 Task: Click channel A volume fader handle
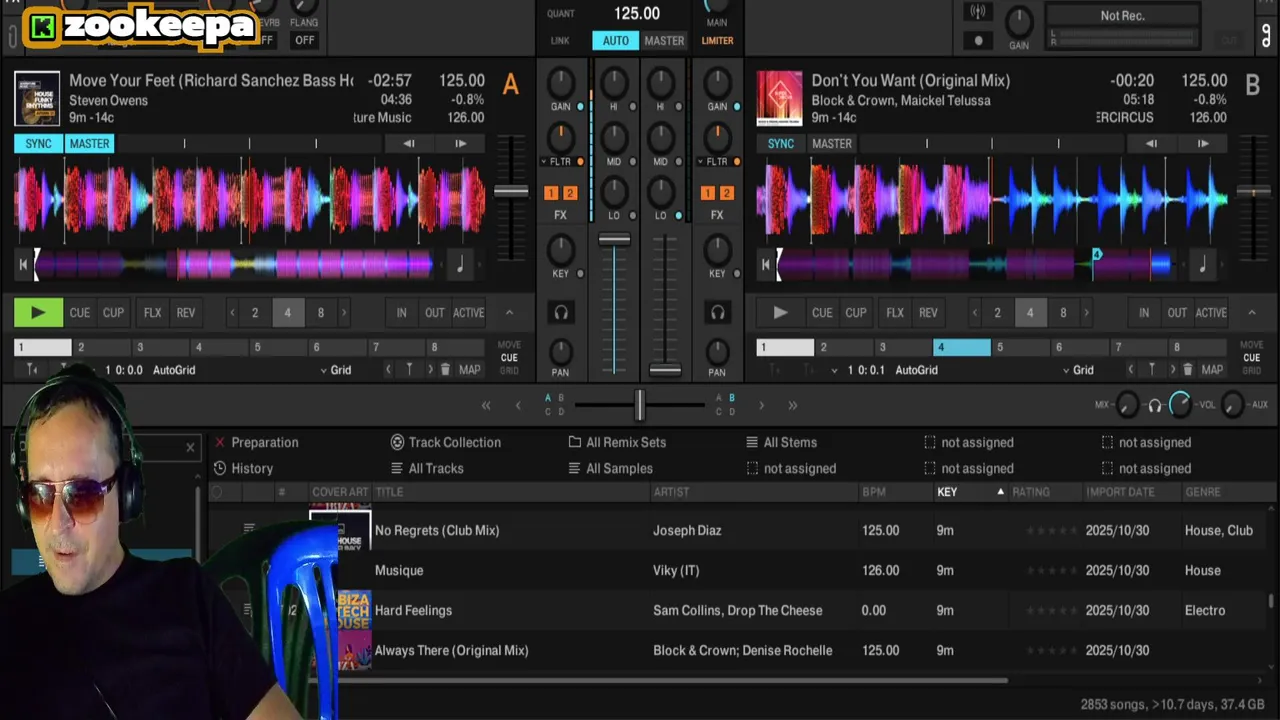[614, 240]
